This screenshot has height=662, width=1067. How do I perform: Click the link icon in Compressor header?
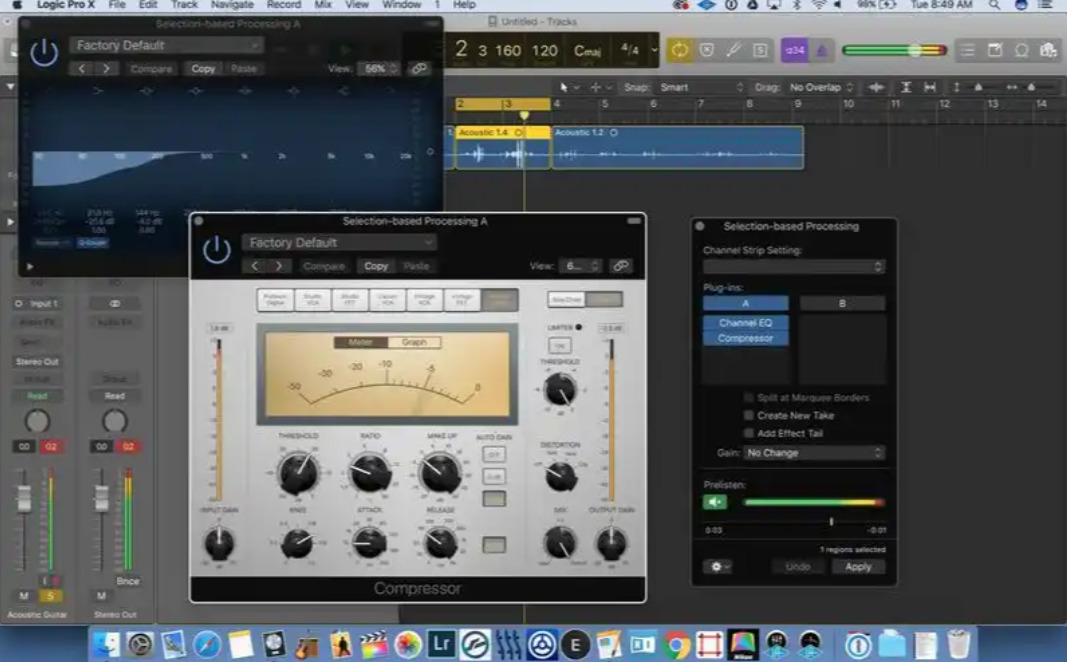click(x=621, y=266)
